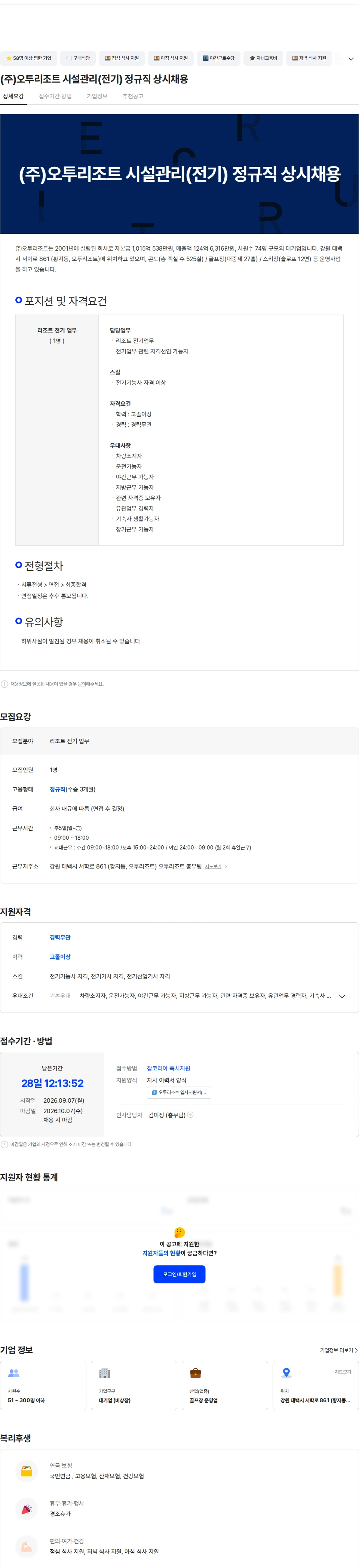
Task: Click the 대기업 (비상장) company type text
Action: [x=114, y=1400]
